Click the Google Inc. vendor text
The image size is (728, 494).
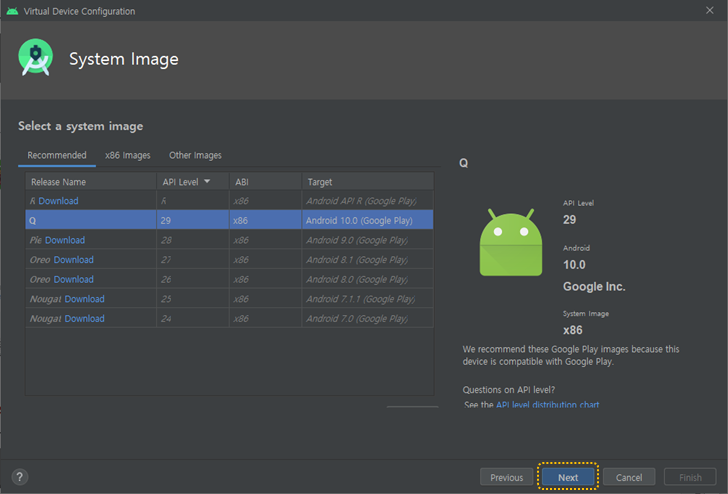tap(594, 286)
